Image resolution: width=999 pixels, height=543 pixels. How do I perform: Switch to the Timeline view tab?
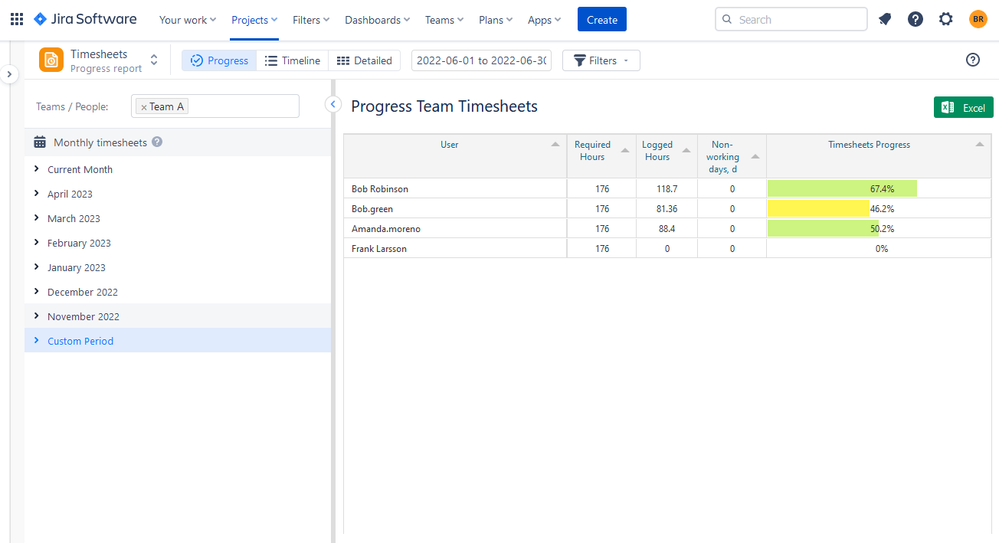pyautogui.click(x=292, y=61)
